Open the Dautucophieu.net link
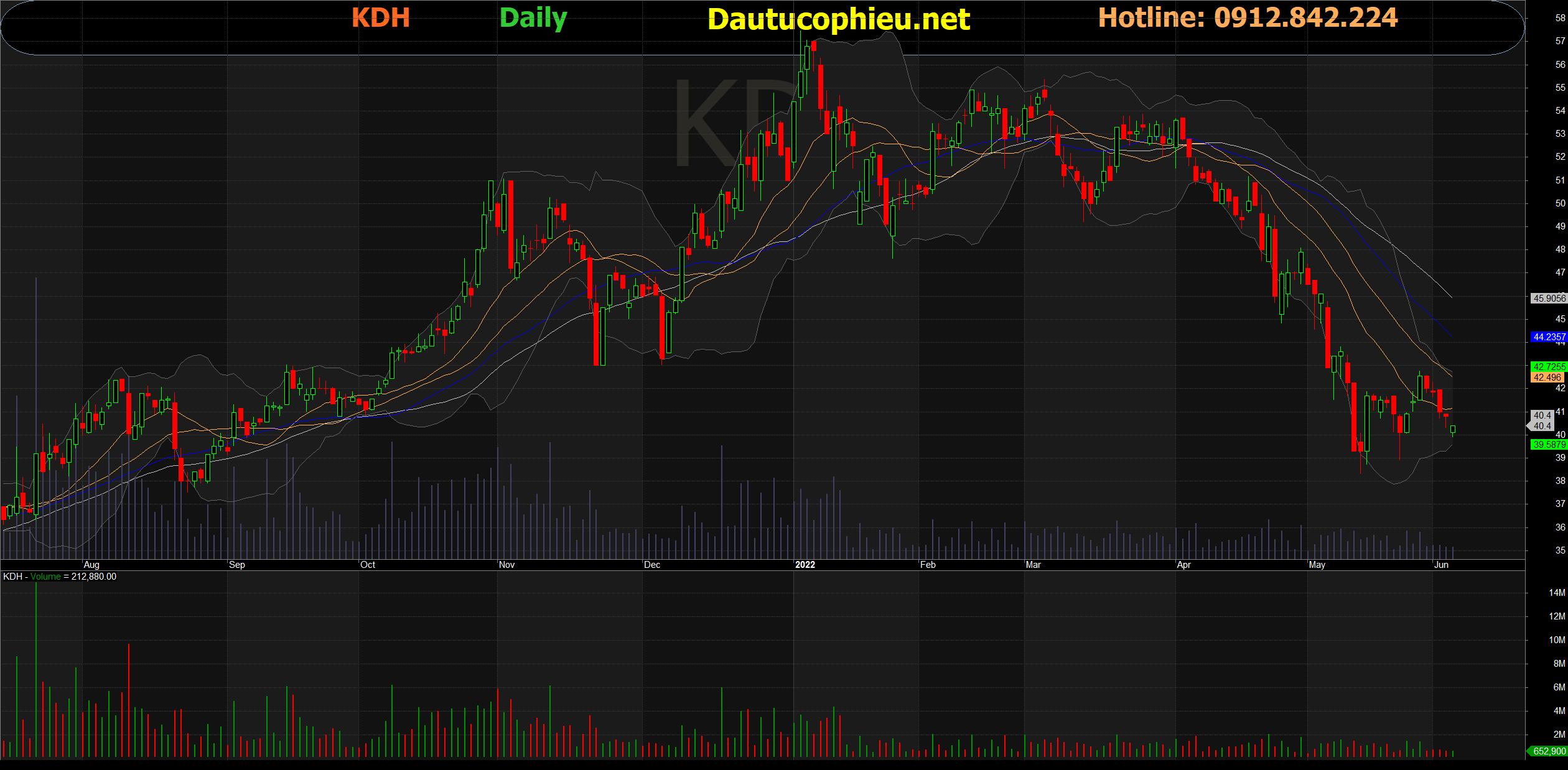 838,19
